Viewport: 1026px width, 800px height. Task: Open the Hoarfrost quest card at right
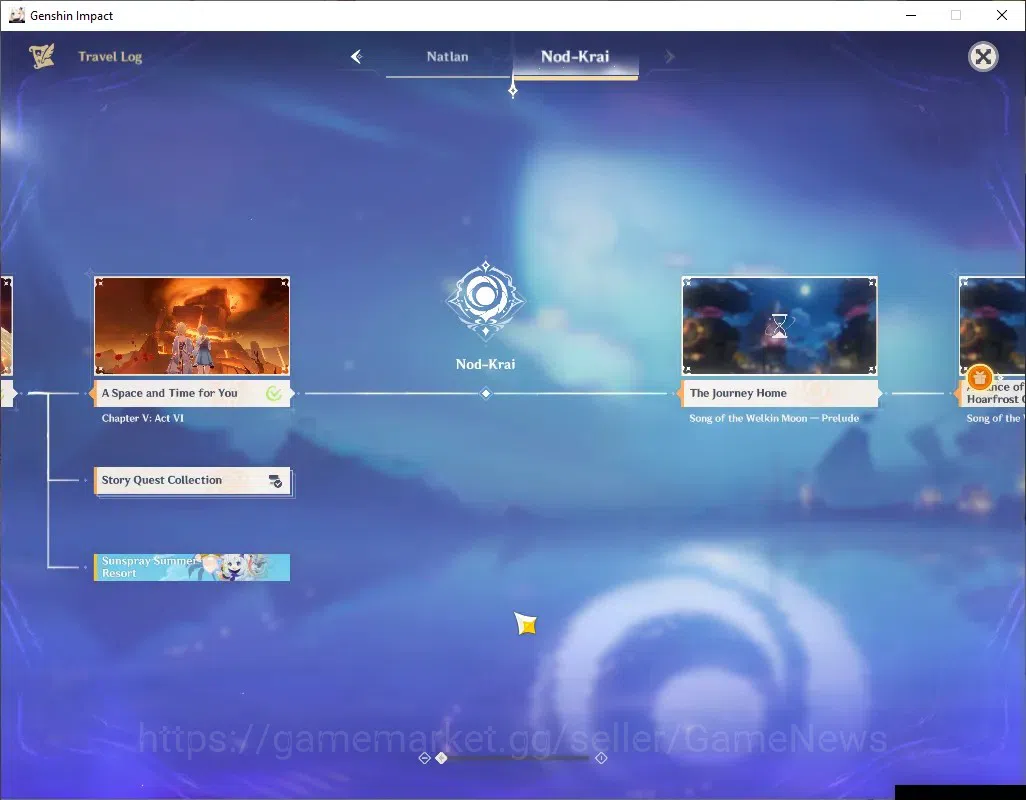pyautogui.click(x=992, y=340)
